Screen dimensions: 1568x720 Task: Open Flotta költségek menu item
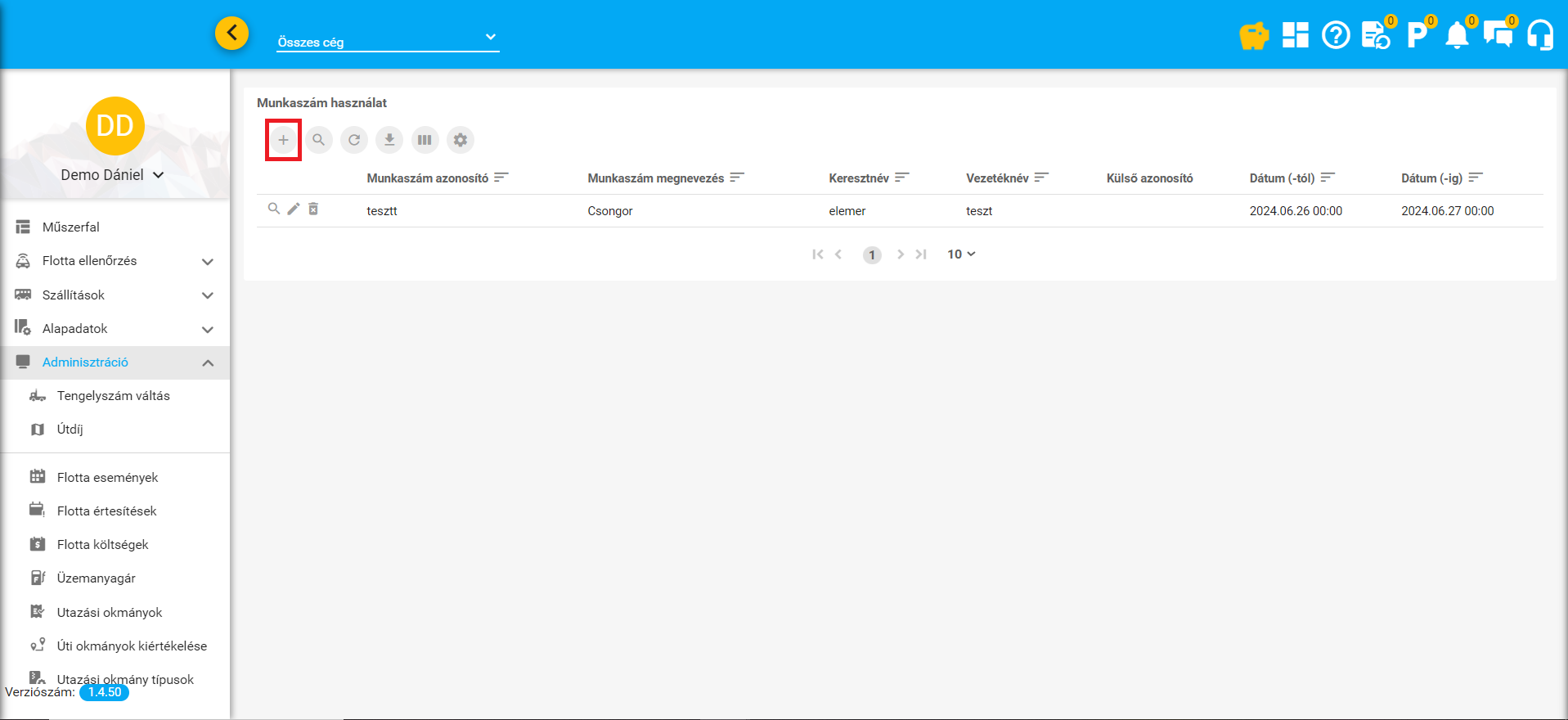click(102, 545)
